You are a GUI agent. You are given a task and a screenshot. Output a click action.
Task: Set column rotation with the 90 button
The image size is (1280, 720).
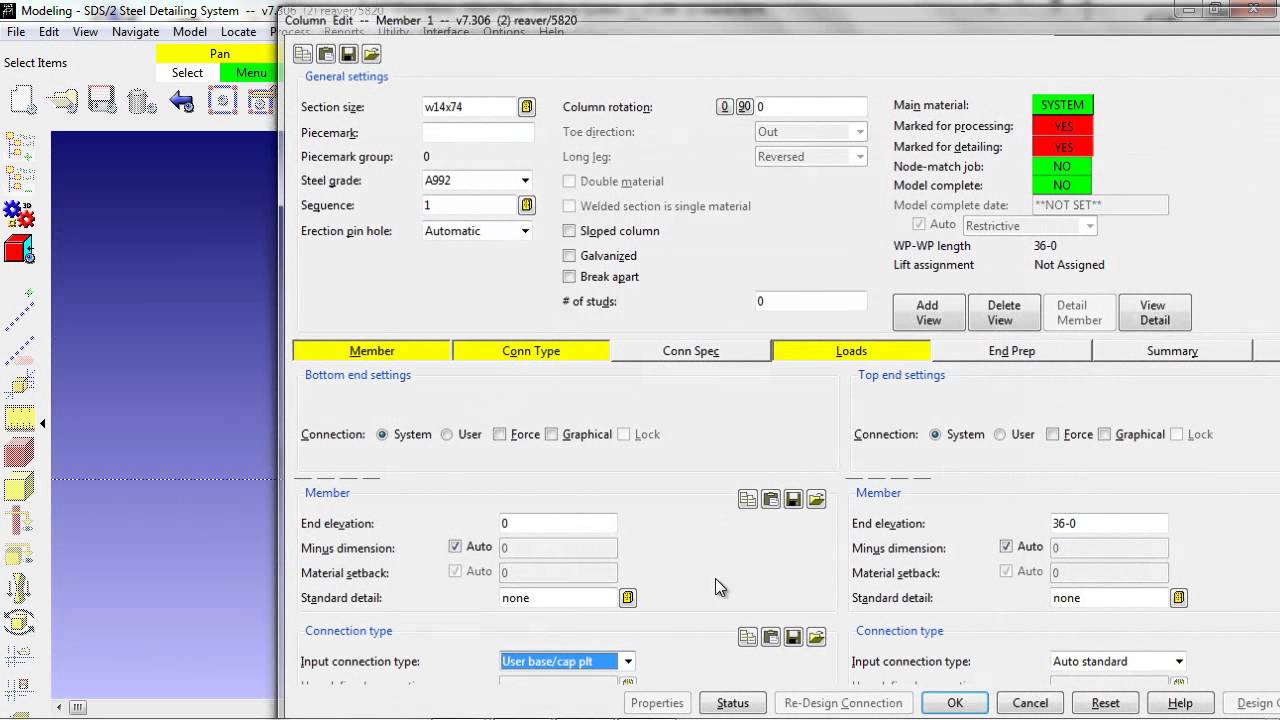pyautogui.click(x=744, y=107)
